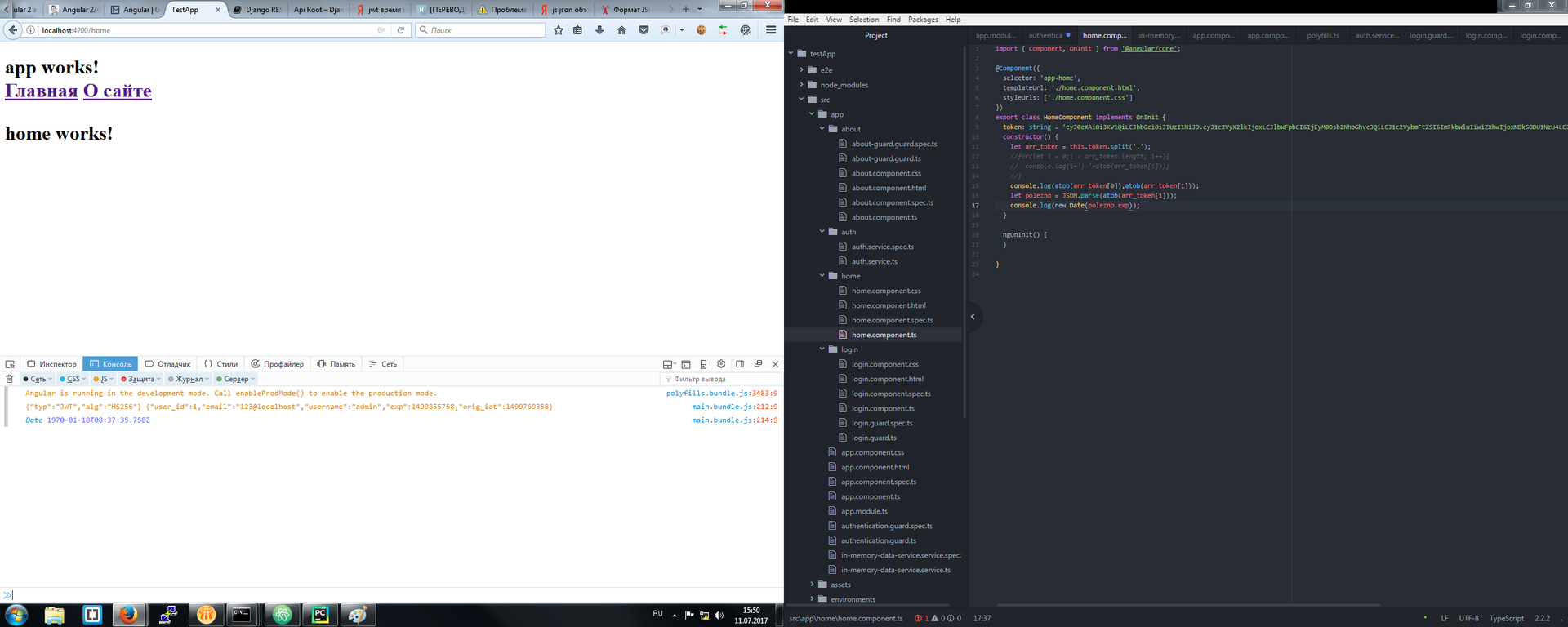Screen dimensions: 1568x627
Task: Open PyCharm from the taskbar
Action: pyautogui.click(x=319, y=615)
